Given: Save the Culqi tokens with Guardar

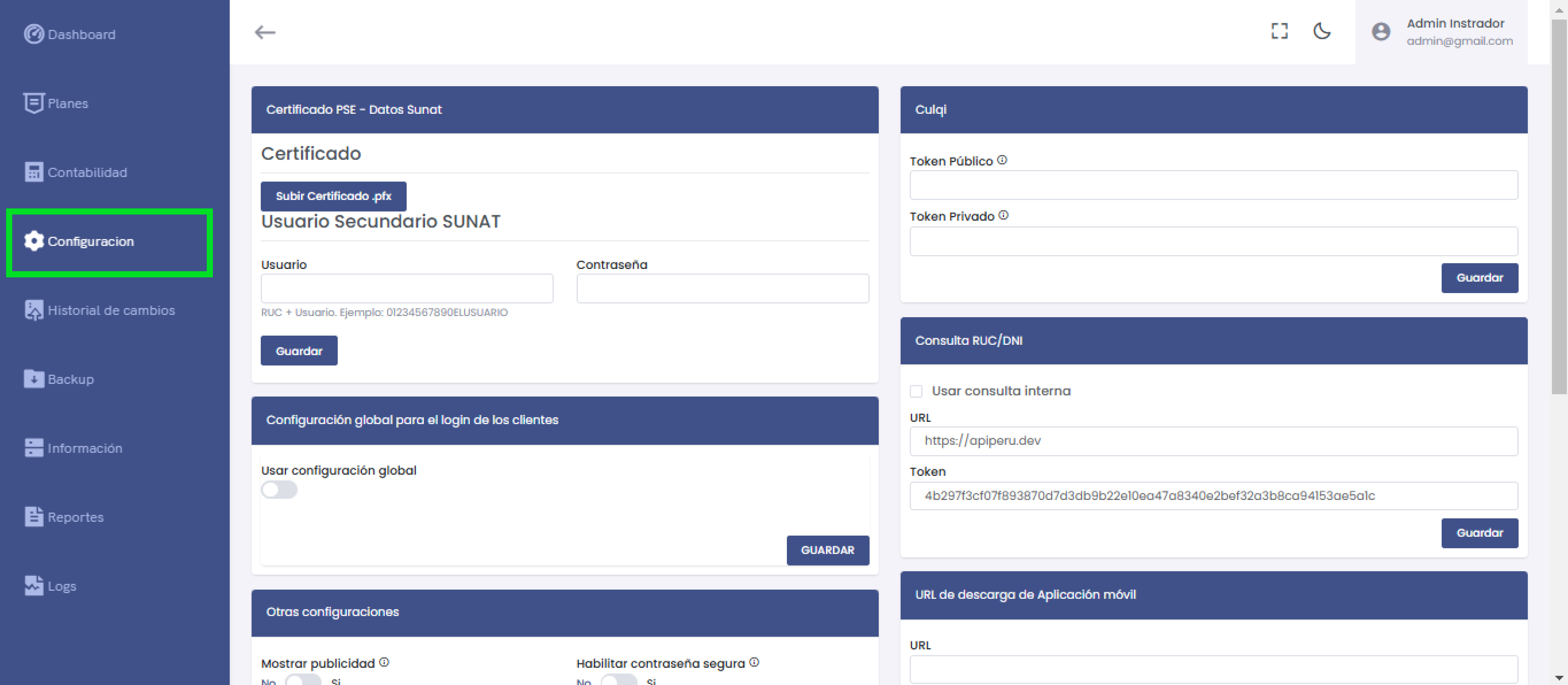Looking at the screenshot, I should coord(1479,278).
